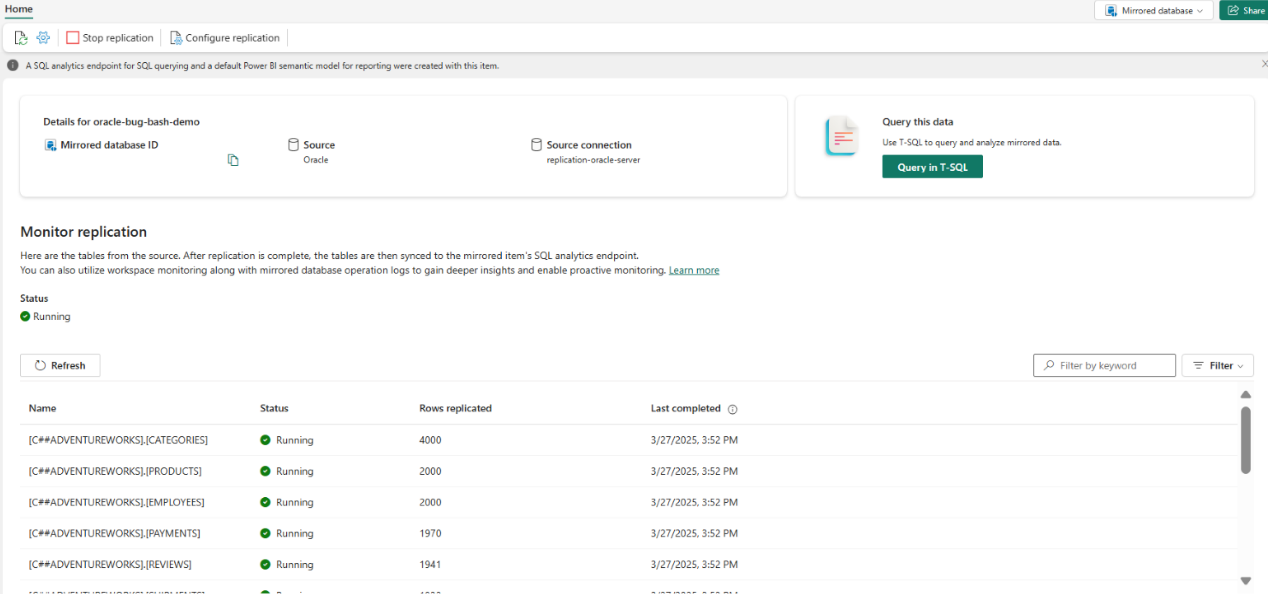Expand the Name column header options
This screenshot has width=1268, height=594.
[43, 409]
